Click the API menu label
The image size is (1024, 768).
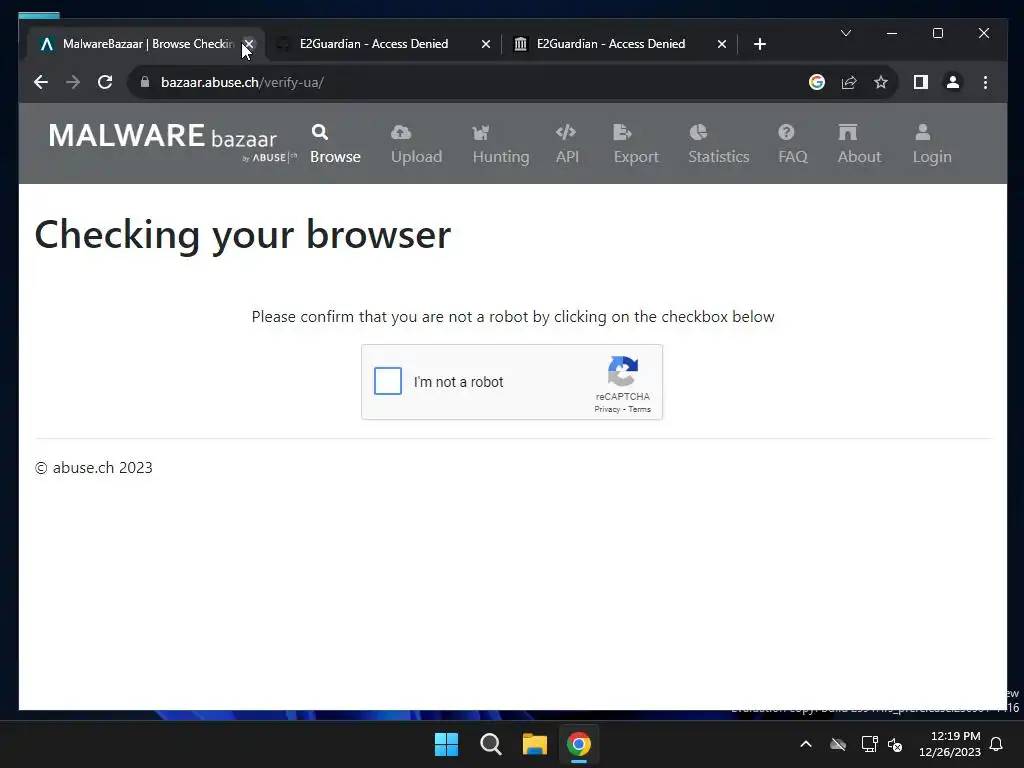567,157
